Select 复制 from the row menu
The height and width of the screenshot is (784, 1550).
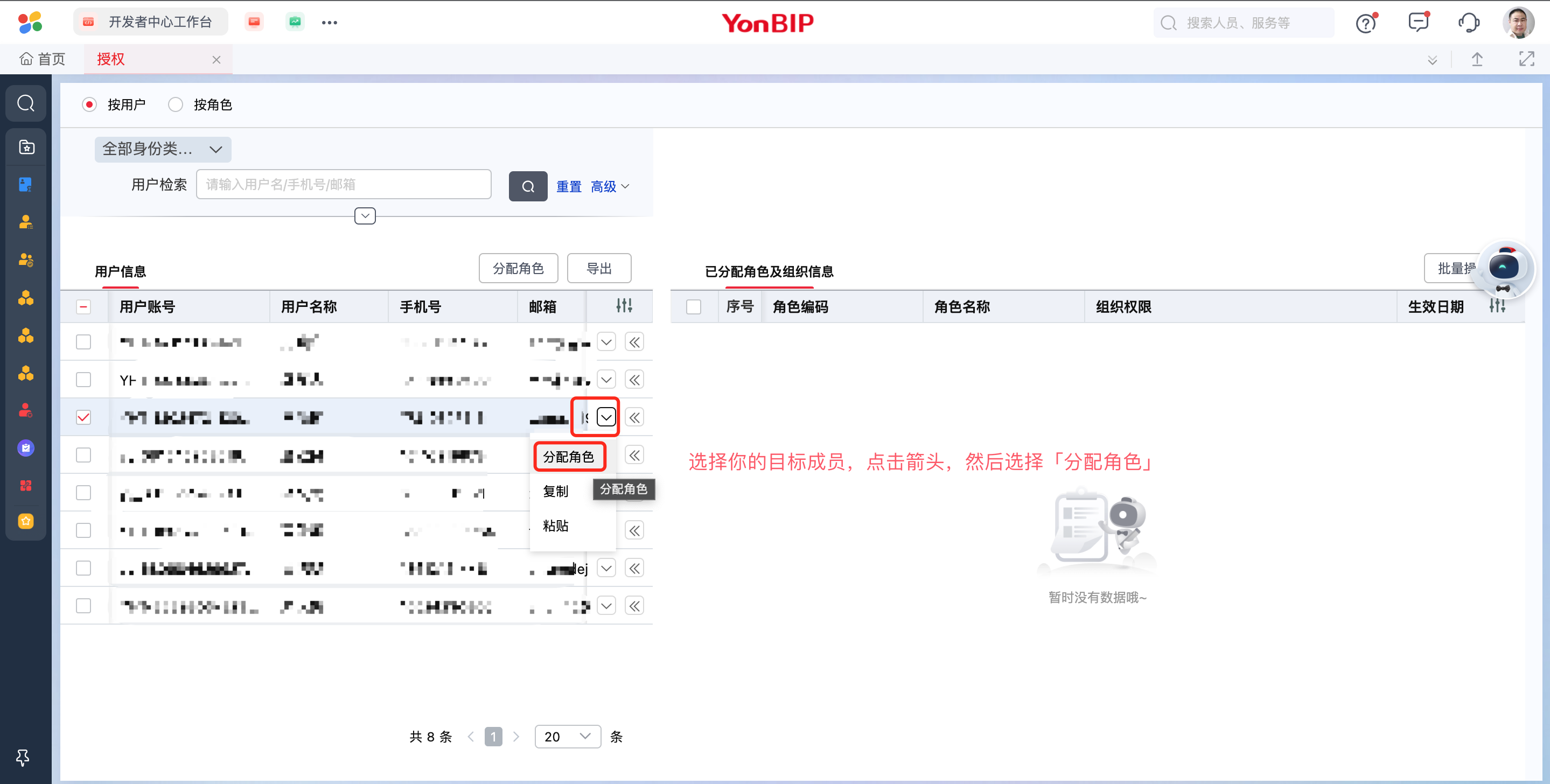(x=555, y=491)
